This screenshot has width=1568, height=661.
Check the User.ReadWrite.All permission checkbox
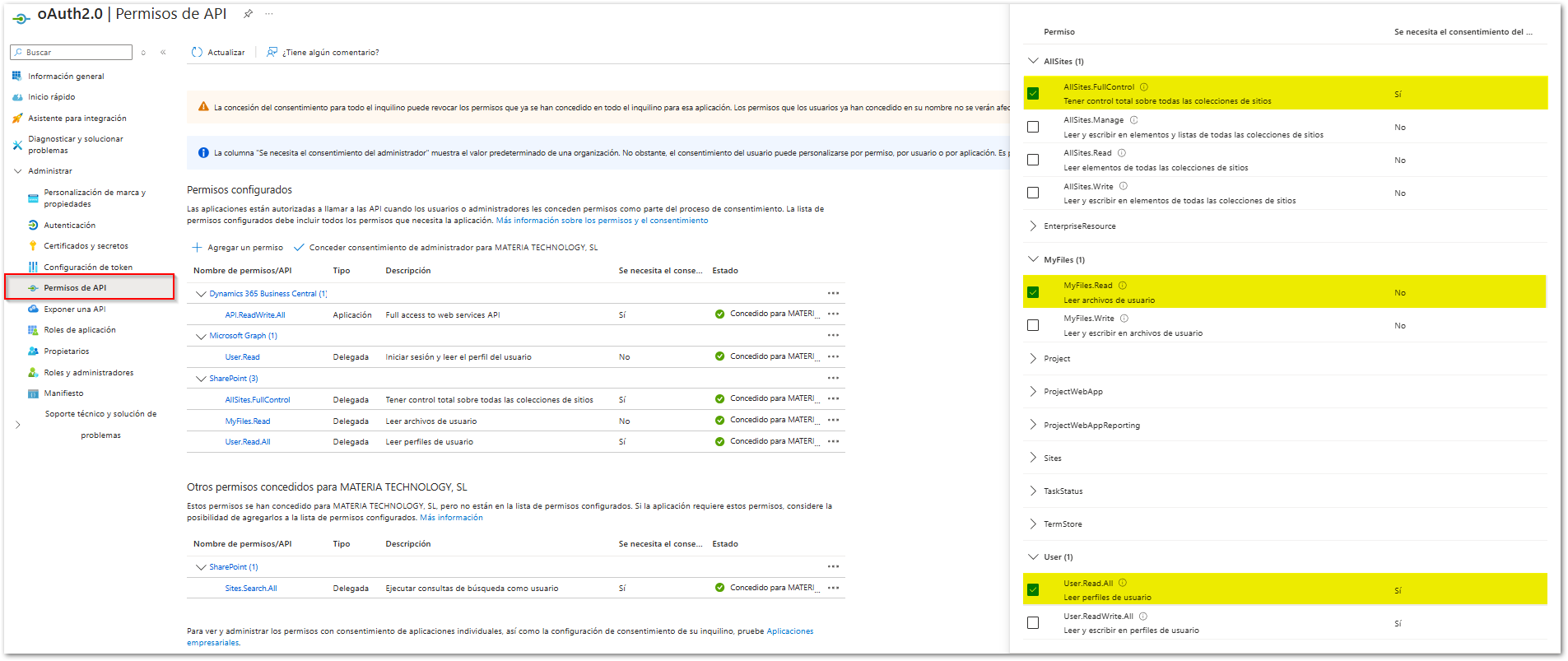click(1033, 623)
